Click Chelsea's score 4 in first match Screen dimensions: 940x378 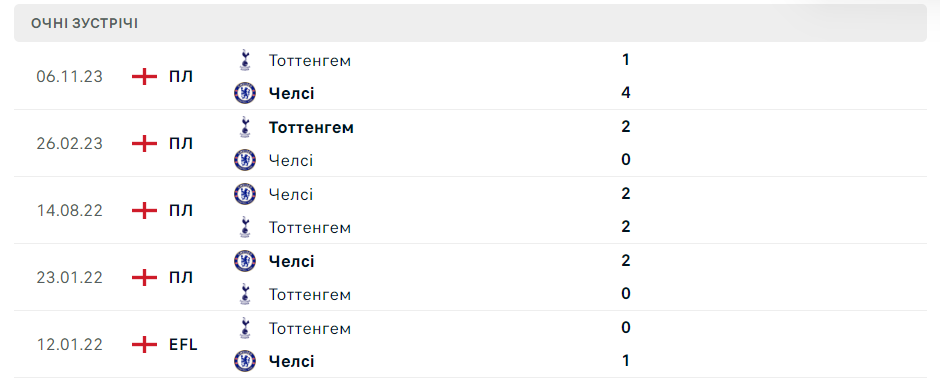click(x=626, y=93)
